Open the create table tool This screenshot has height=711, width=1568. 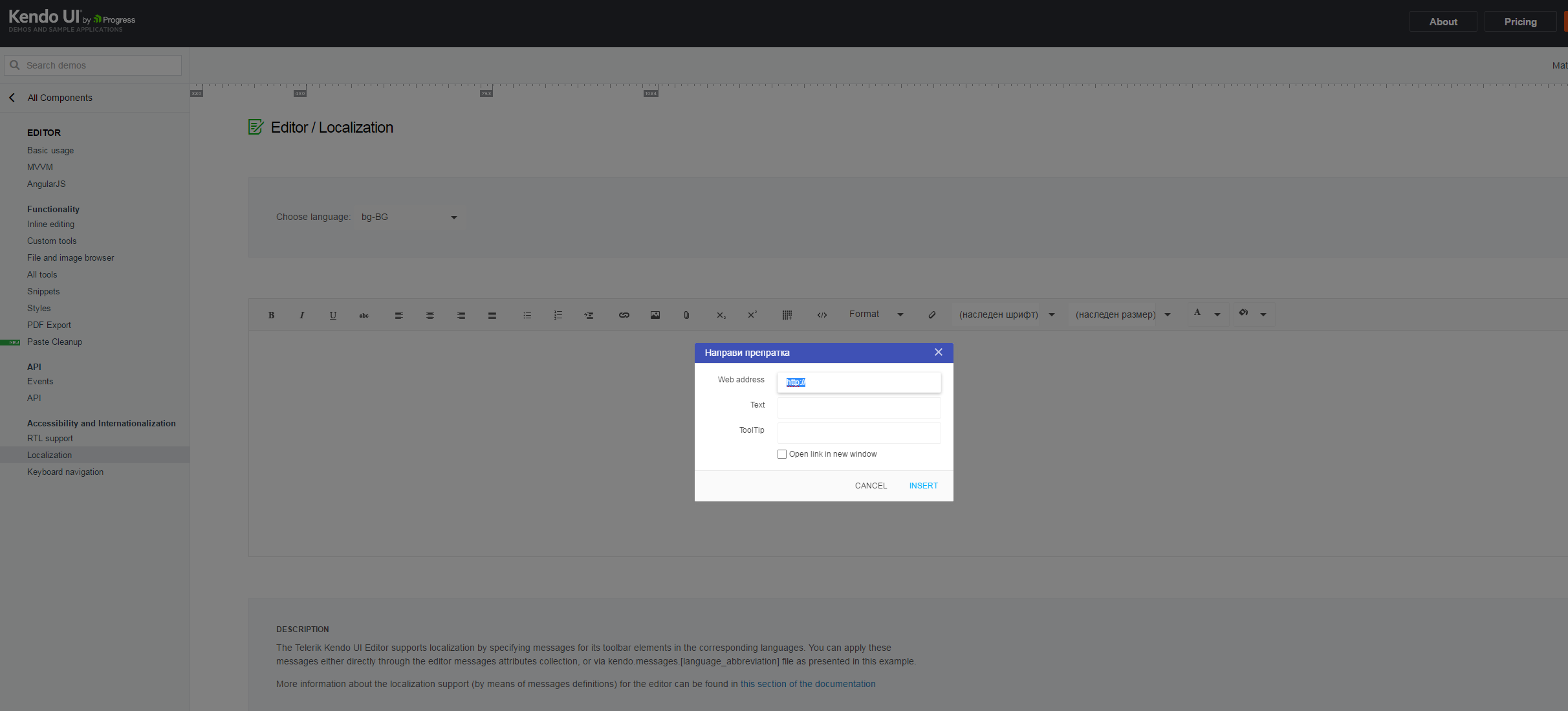[787, 315]
